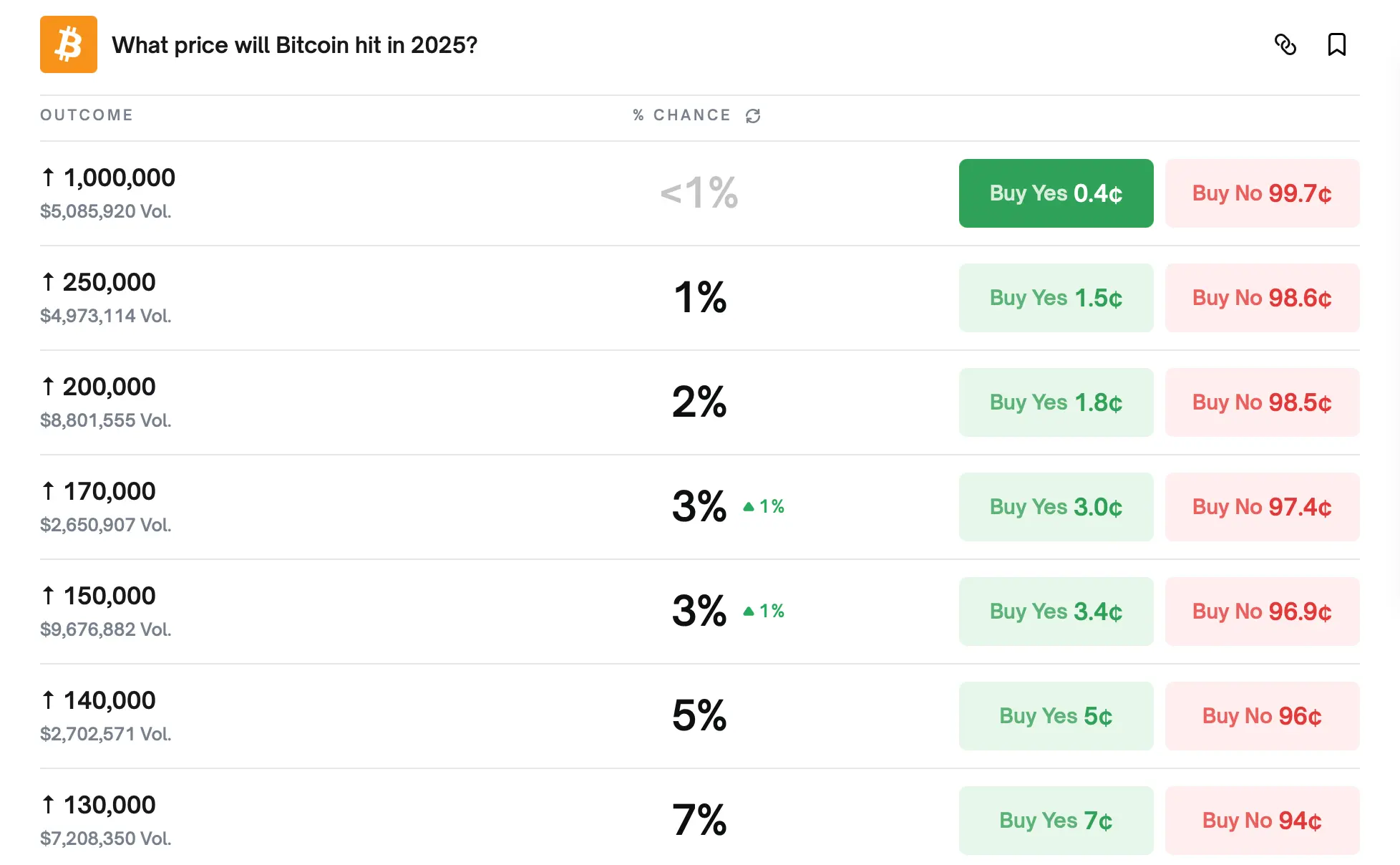Buy Yes at 3.0¢ for 170,000 outcome
The width and height of the screenshot is (1400, 865).
tap(1056, 506)
